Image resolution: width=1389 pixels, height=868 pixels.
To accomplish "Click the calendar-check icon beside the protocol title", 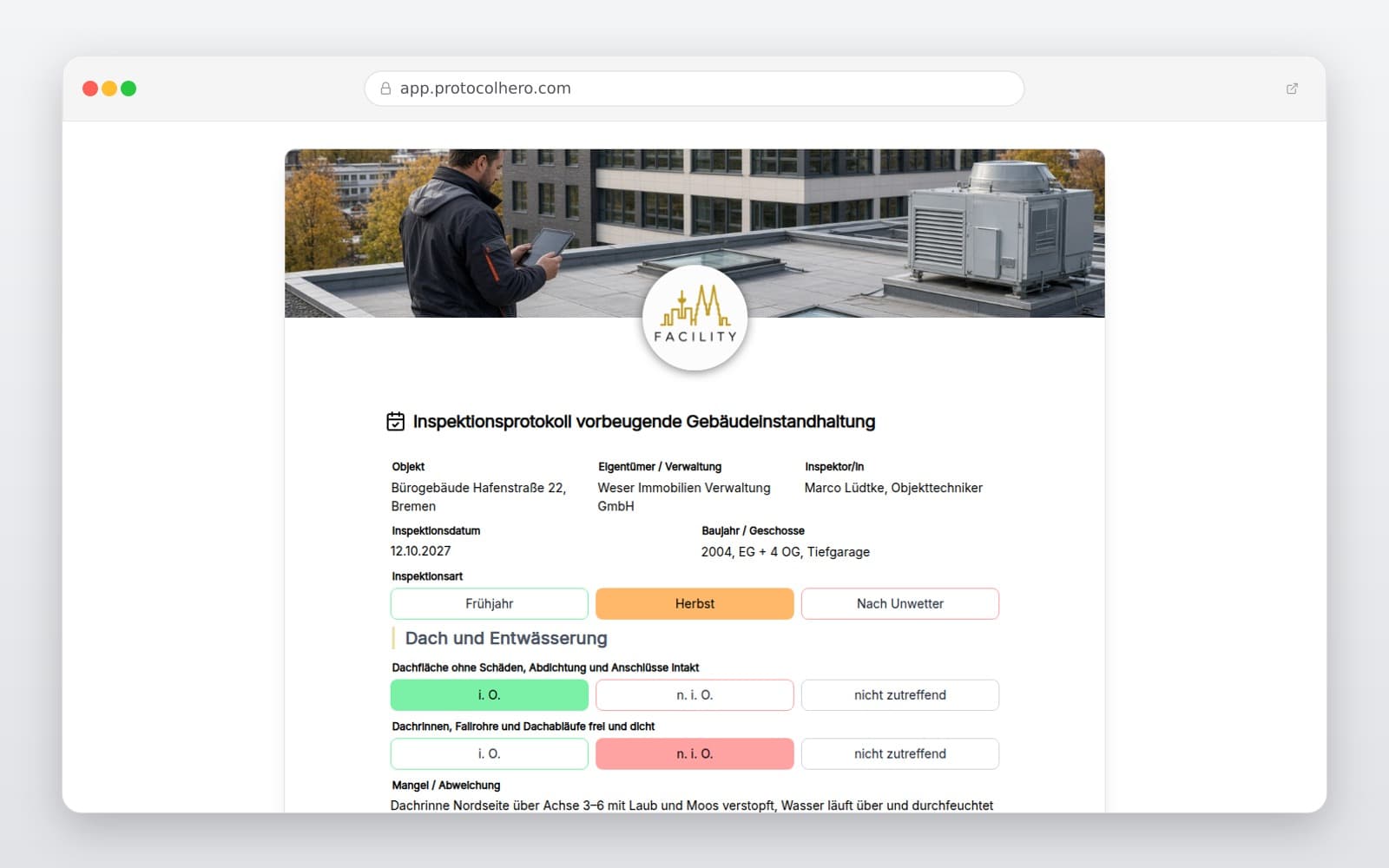I will tap(396, 422).
